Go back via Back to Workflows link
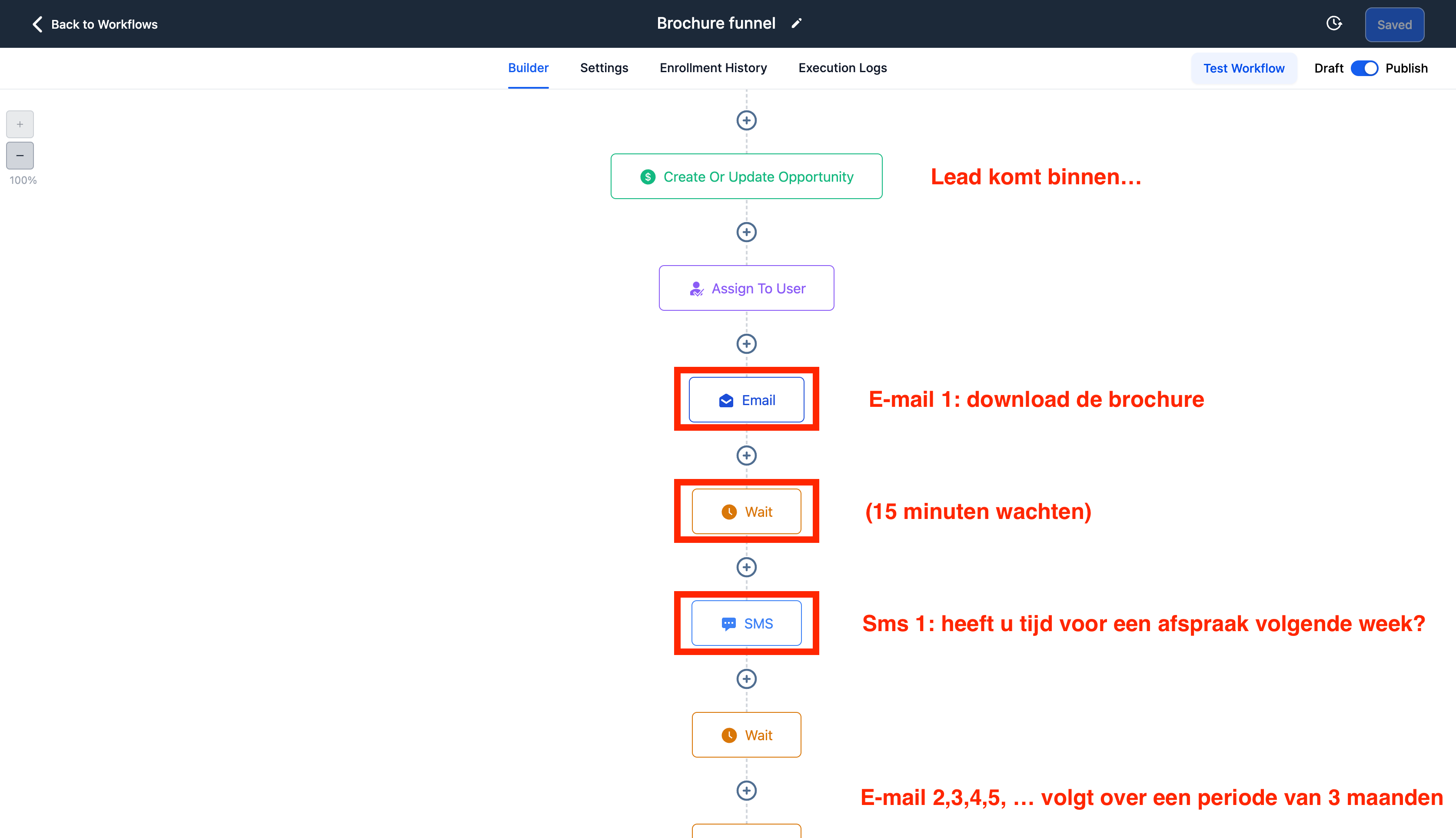 (104, 24)
